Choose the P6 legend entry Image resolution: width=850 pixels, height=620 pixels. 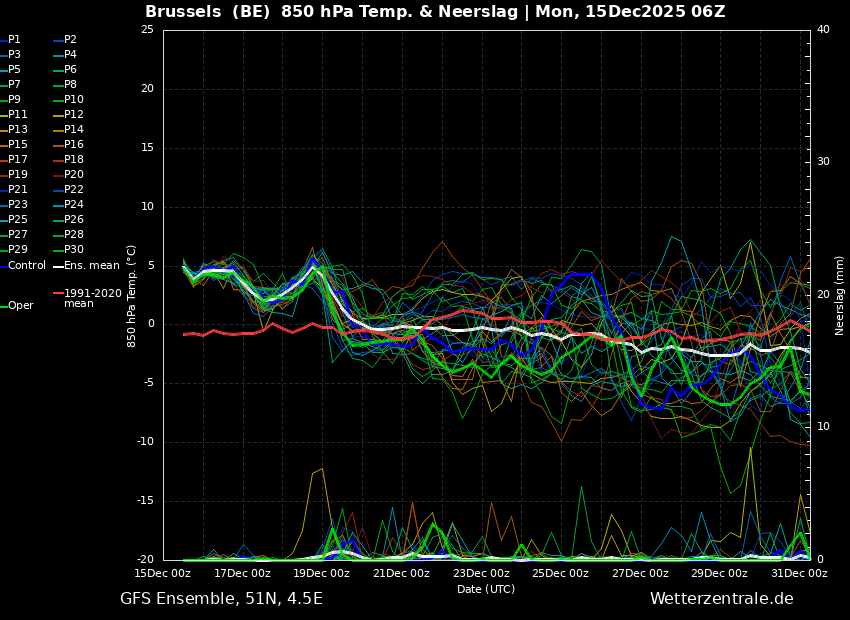[x=70, y=69]
